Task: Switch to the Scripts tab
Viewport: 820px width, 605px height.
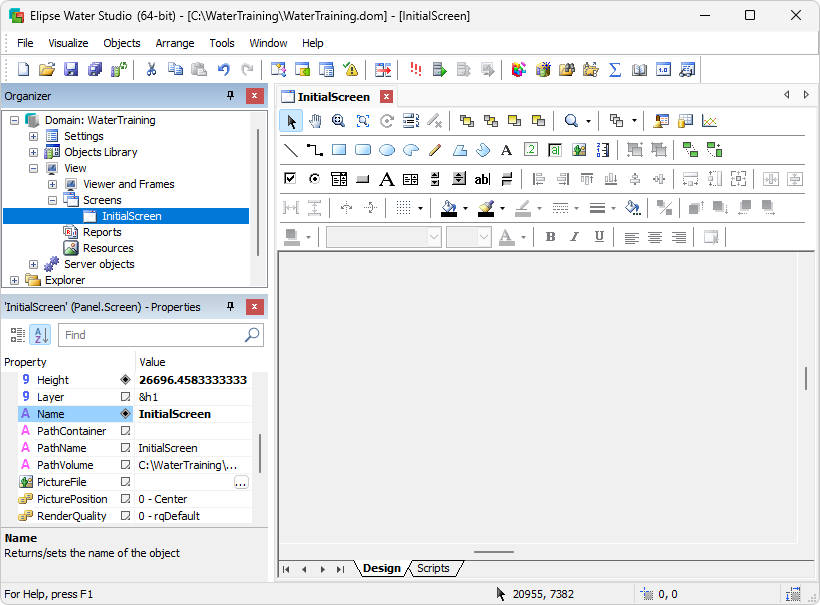Action: click(x=435, y=568)
